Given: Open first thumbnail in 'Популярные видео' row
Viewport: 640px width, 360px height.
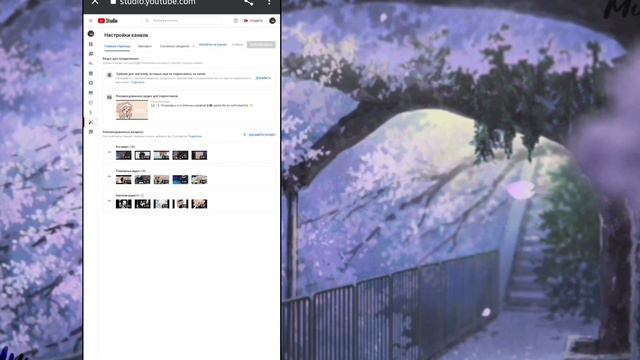Looking at the screenshot, I should pyautogui.click(x=124, y=180).
